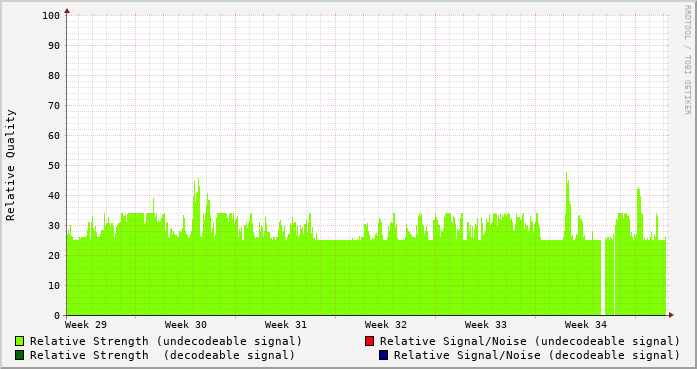Click the dark green decodeable strength swatch
697x369 pixels.
point(20,355)
